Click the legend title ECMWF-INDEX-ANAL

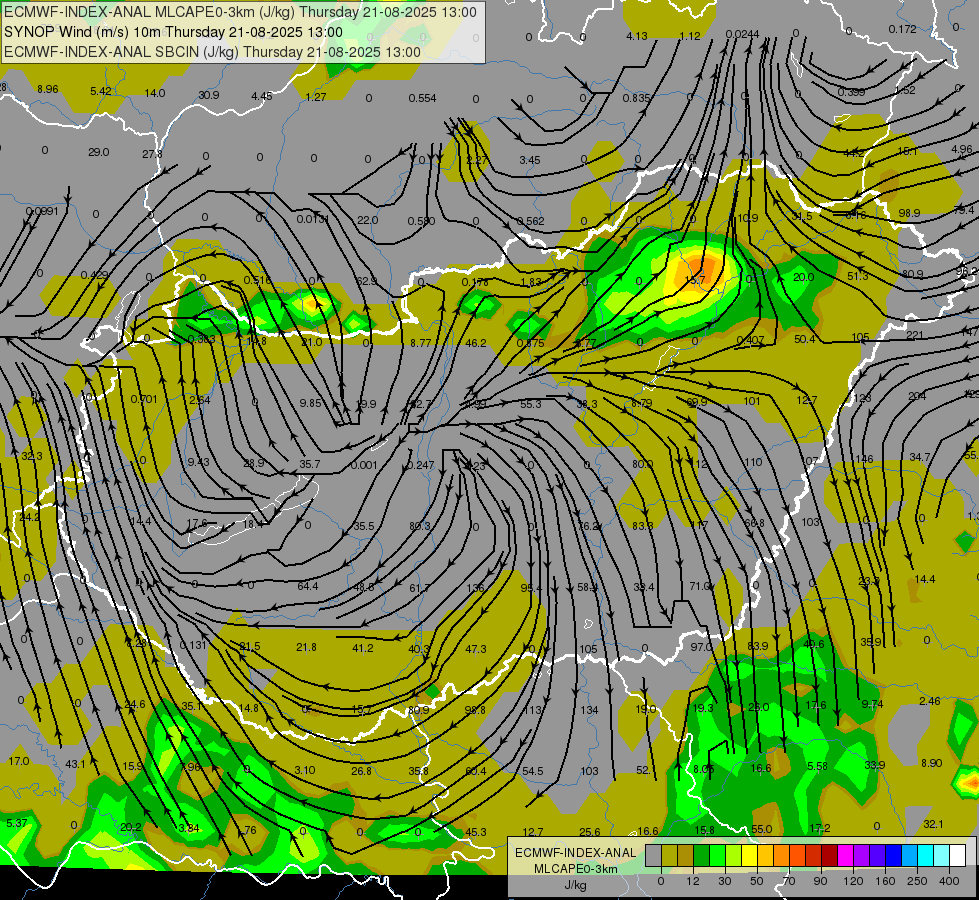(575, 853)
